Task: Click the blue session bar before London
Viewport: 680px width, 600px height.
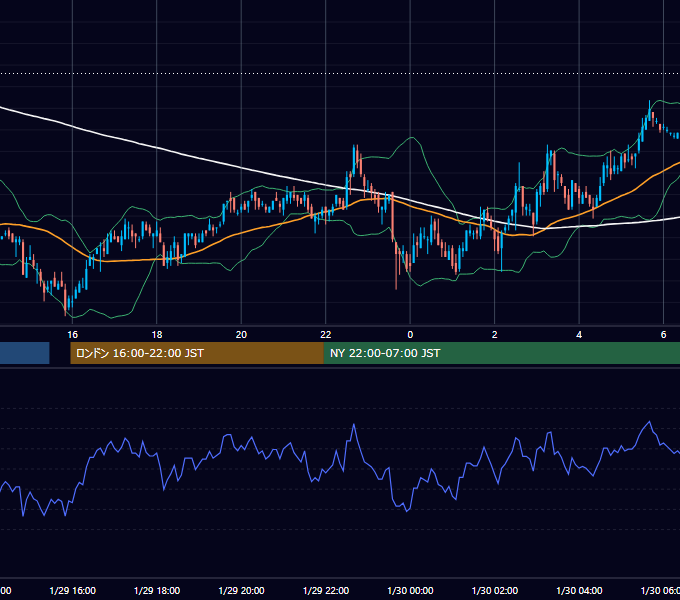Action: [x=25, y=353]
